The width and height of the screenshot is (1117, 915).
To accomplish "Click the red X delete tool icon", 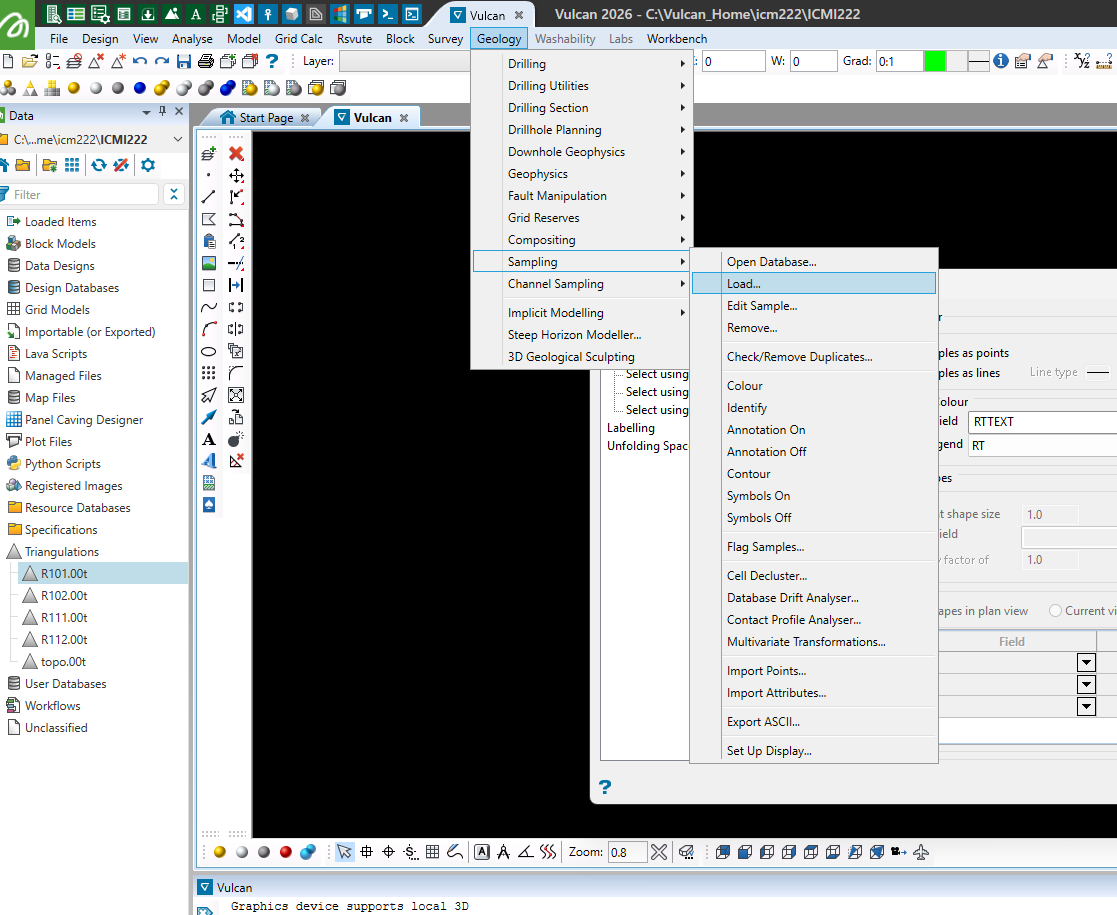I will (x=237, y=153).
